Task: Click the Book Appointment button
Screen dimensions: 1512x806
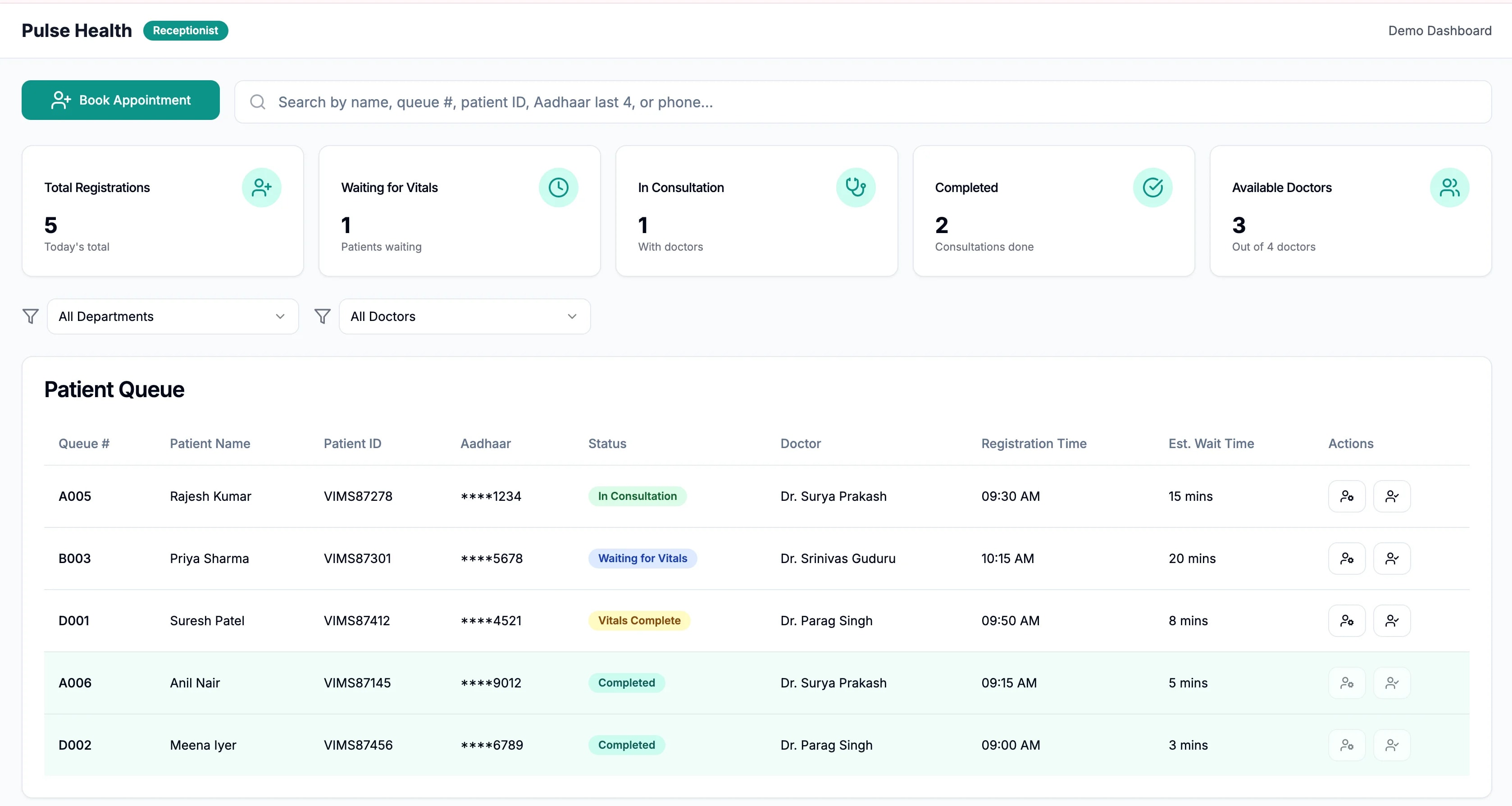Action: [120, 100]
